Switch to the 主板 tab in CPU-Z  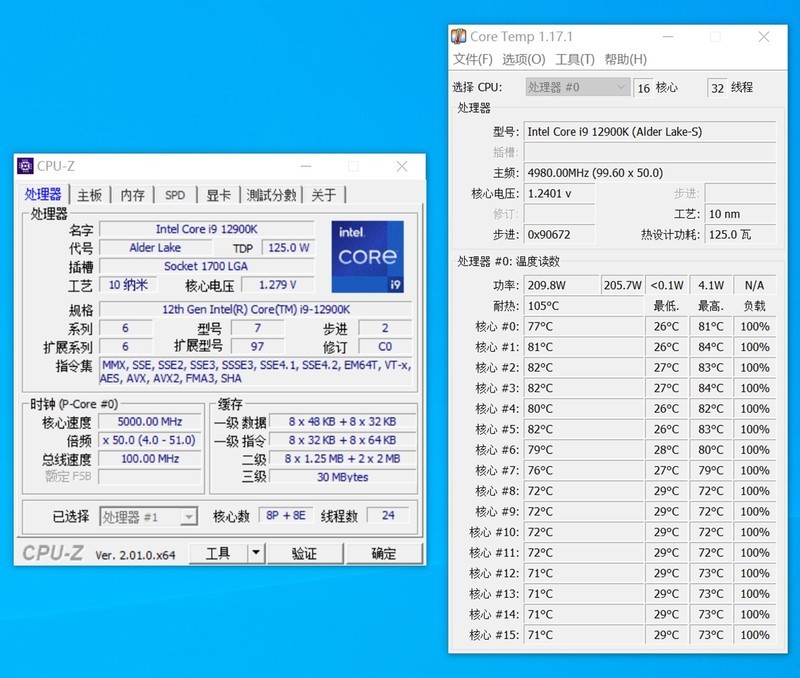[89, 196]
